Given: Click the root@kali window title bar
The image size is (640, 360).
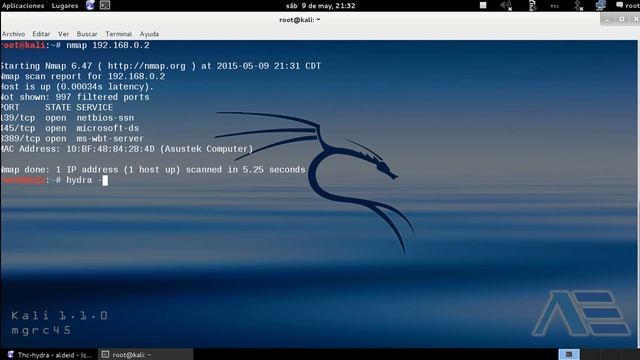Looking at the screenshot, I should [x=300, y=20].
